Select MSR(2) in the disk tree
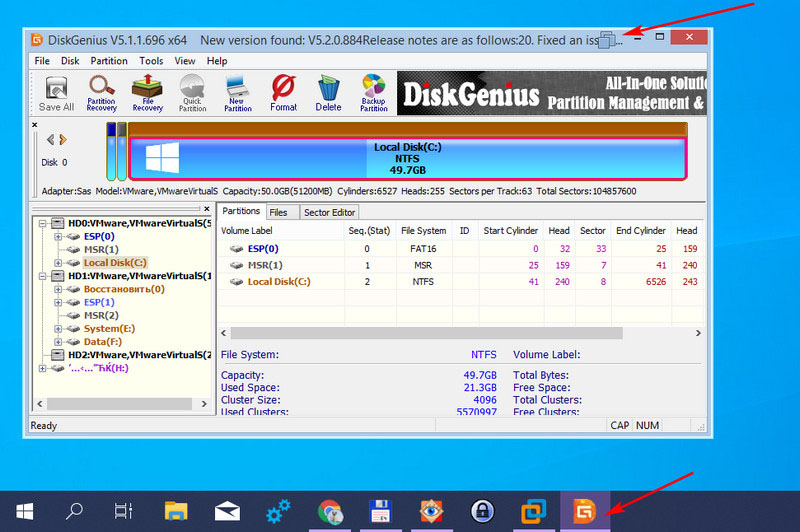The height and width of the screenshot is (532, 800). tap(101, 316)
